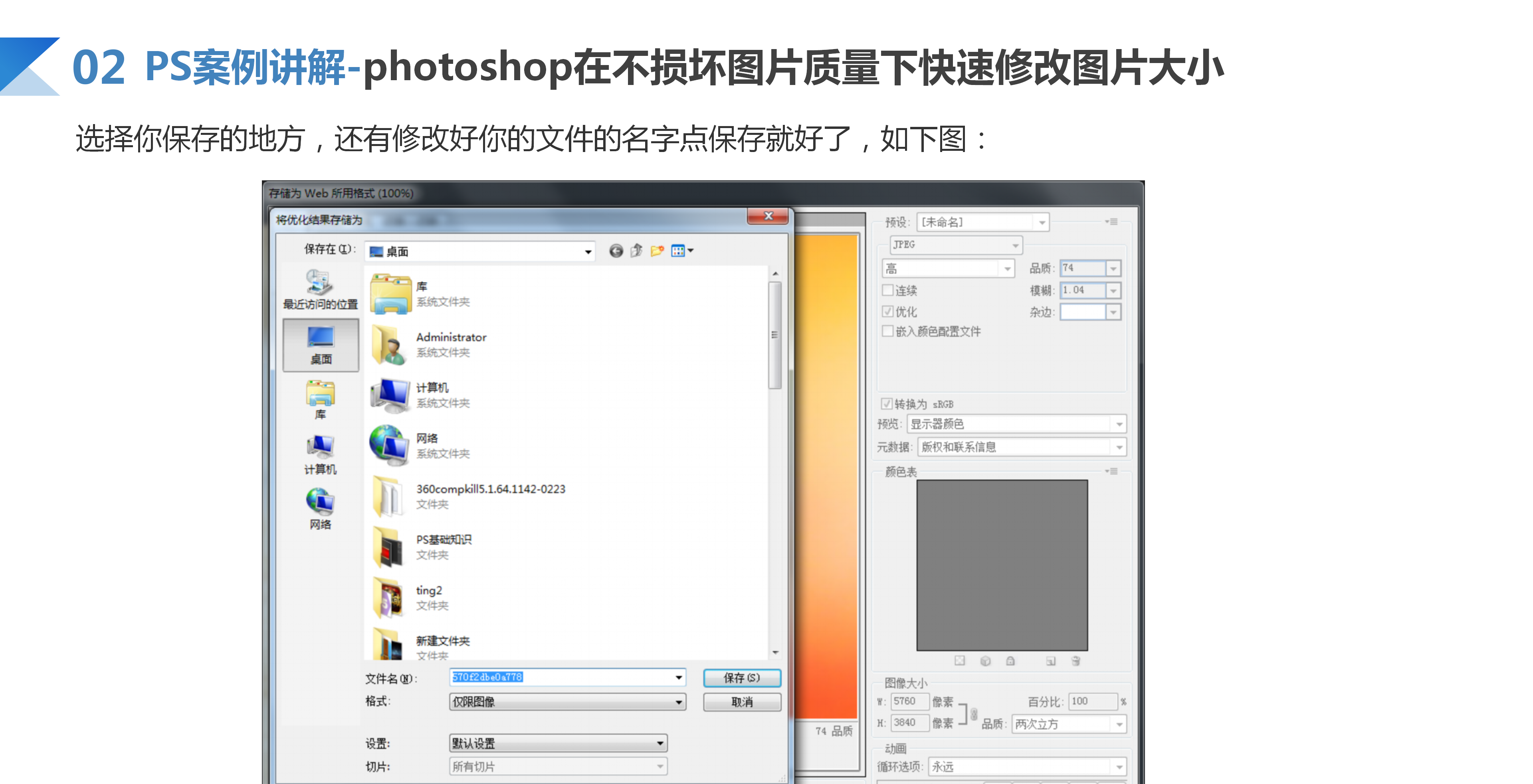
Task: Toggle the 转换为 sRGB checkbox
Action: [x=887, y=404]
